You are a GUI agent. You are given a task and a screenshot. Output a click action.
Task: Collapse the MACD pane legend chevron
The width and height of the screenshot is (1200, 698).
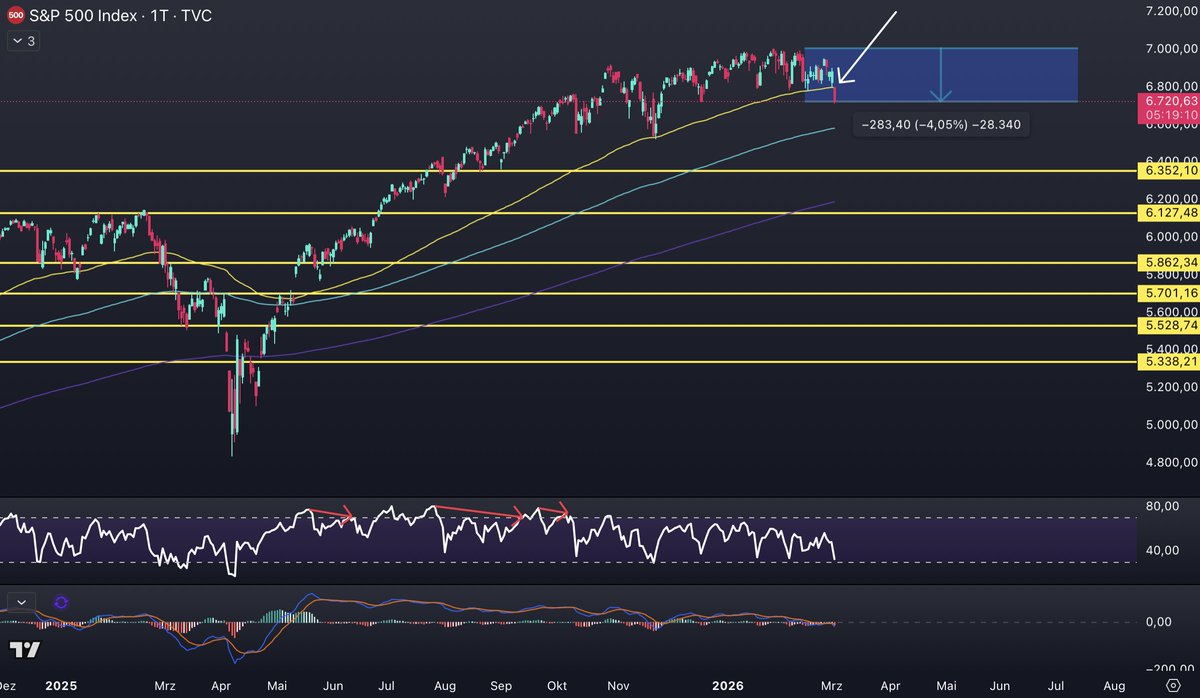(x=21, y=602)
